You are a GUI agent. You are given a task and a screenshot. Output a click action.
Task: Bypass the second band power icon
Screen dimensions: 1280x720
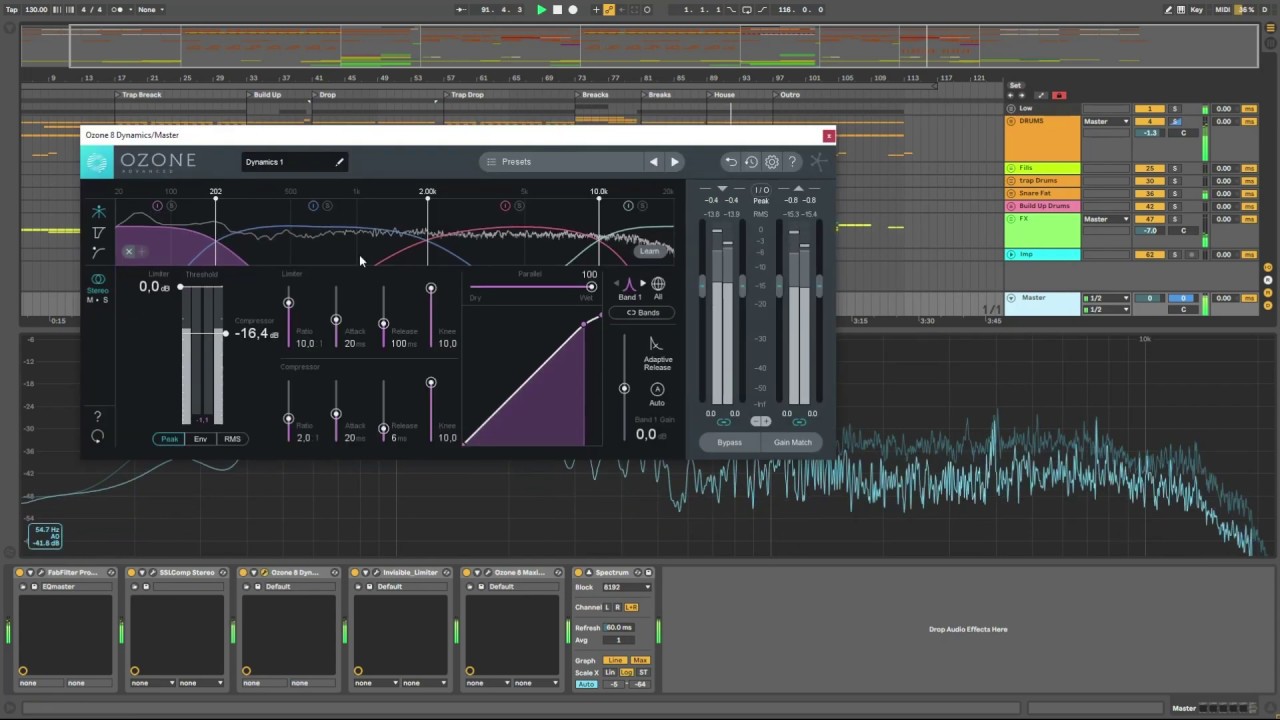coord(313,206)
